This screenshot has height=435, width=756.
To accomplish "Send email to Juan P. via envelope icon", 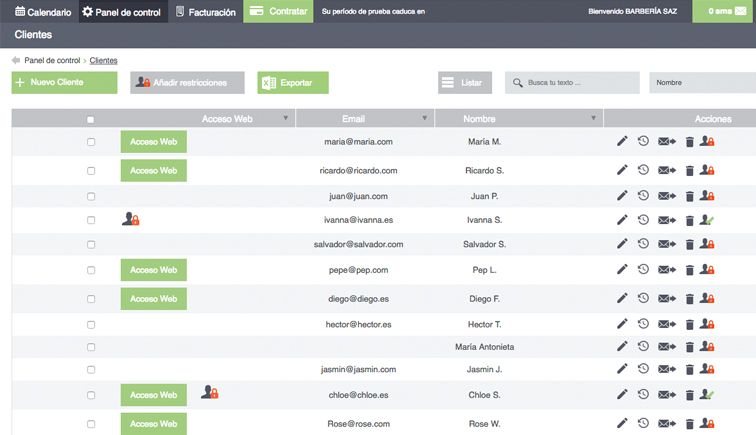I will (667, 196).
